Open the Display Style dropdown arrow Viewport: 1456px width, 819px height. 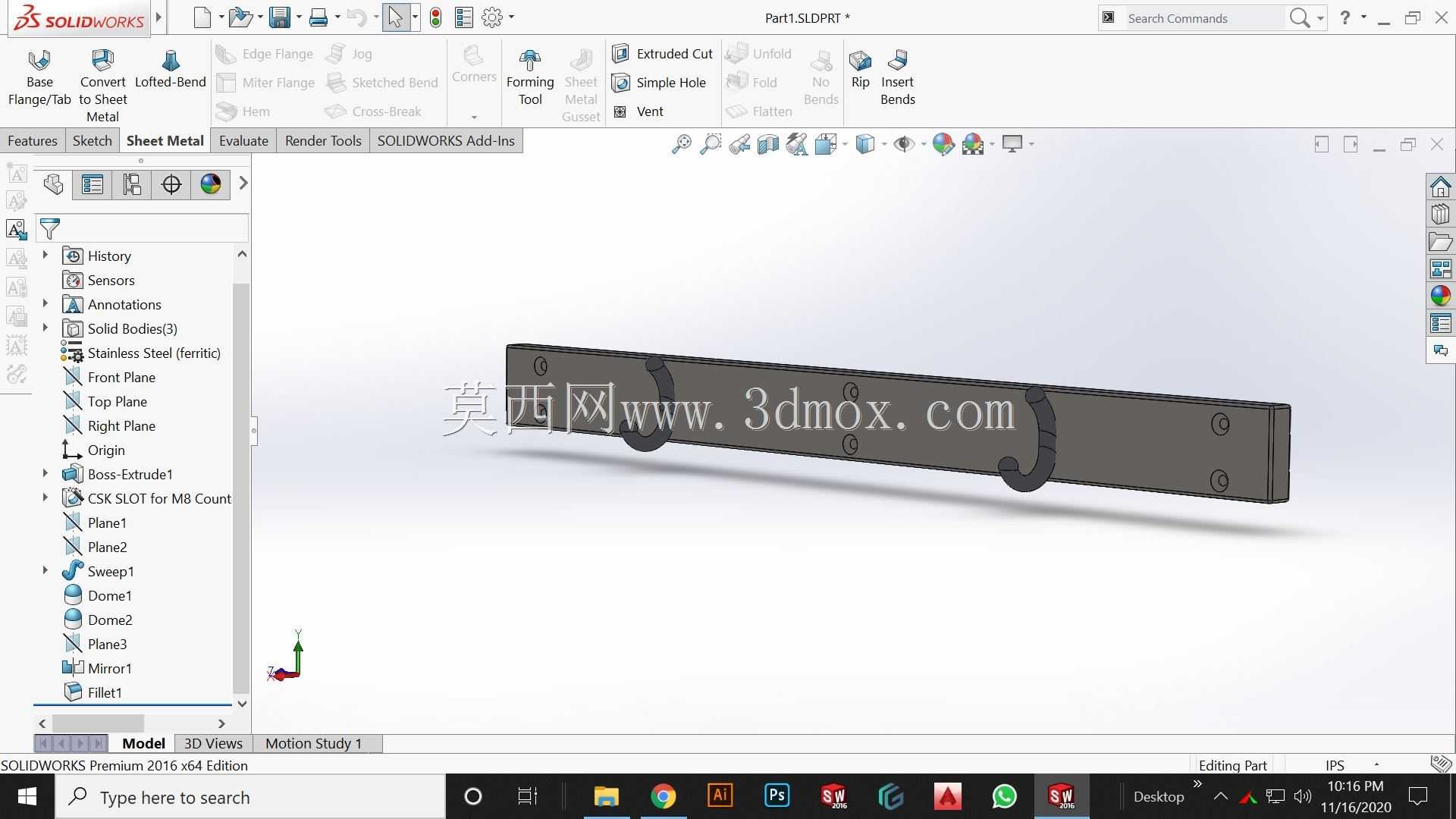(884, 144)
